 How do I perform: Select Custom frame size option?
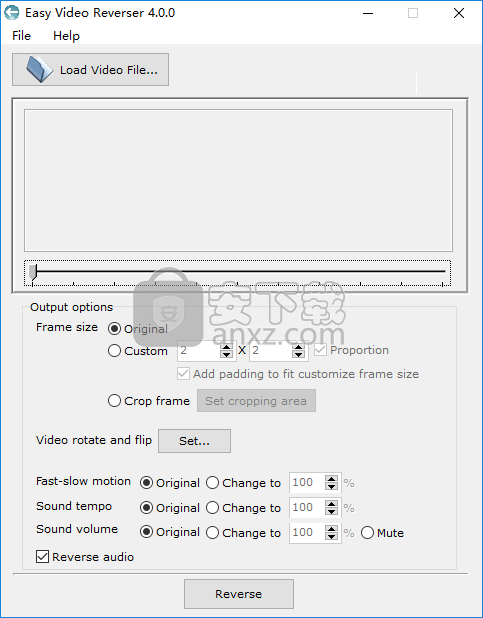[x=114, y=351]
